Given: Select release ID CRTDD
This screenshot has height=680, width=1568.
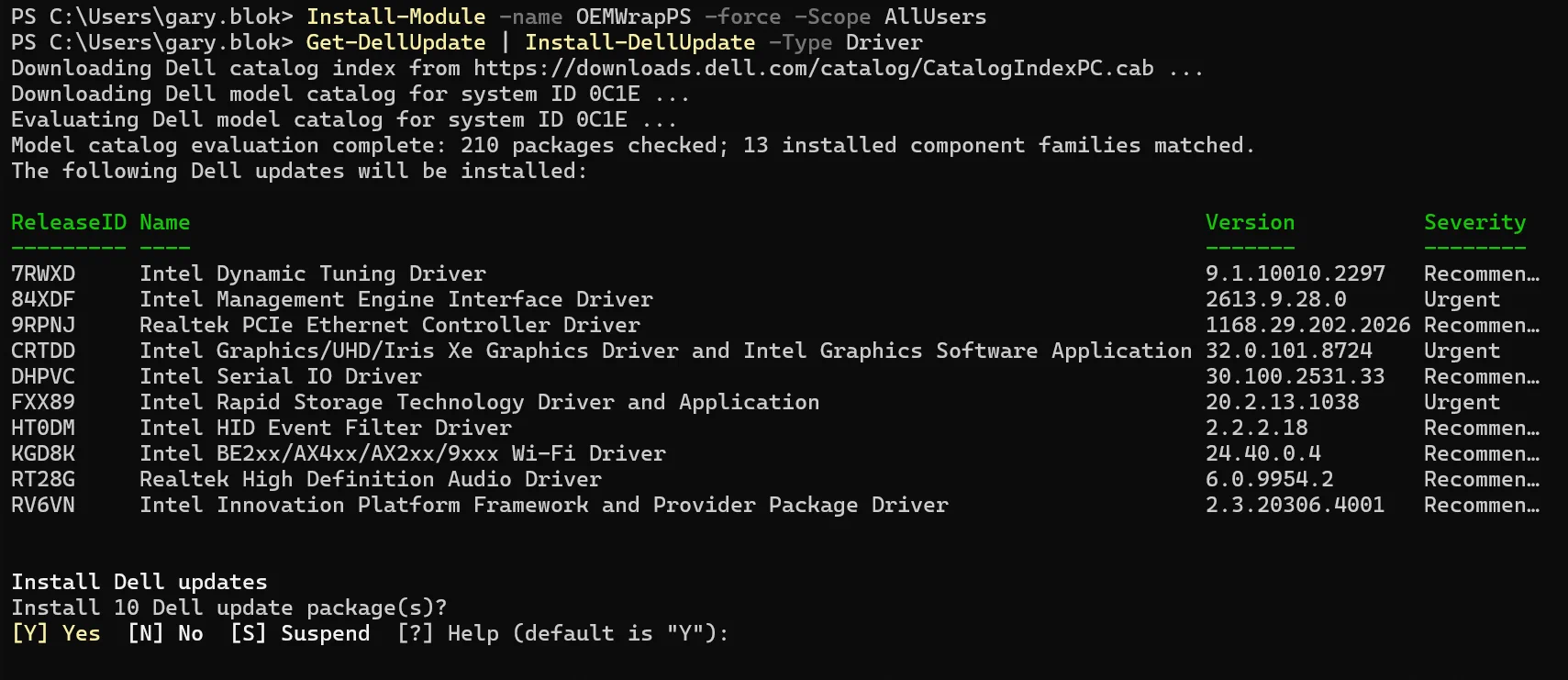Looking at the screenshot, I should click(x=43, y=351).
